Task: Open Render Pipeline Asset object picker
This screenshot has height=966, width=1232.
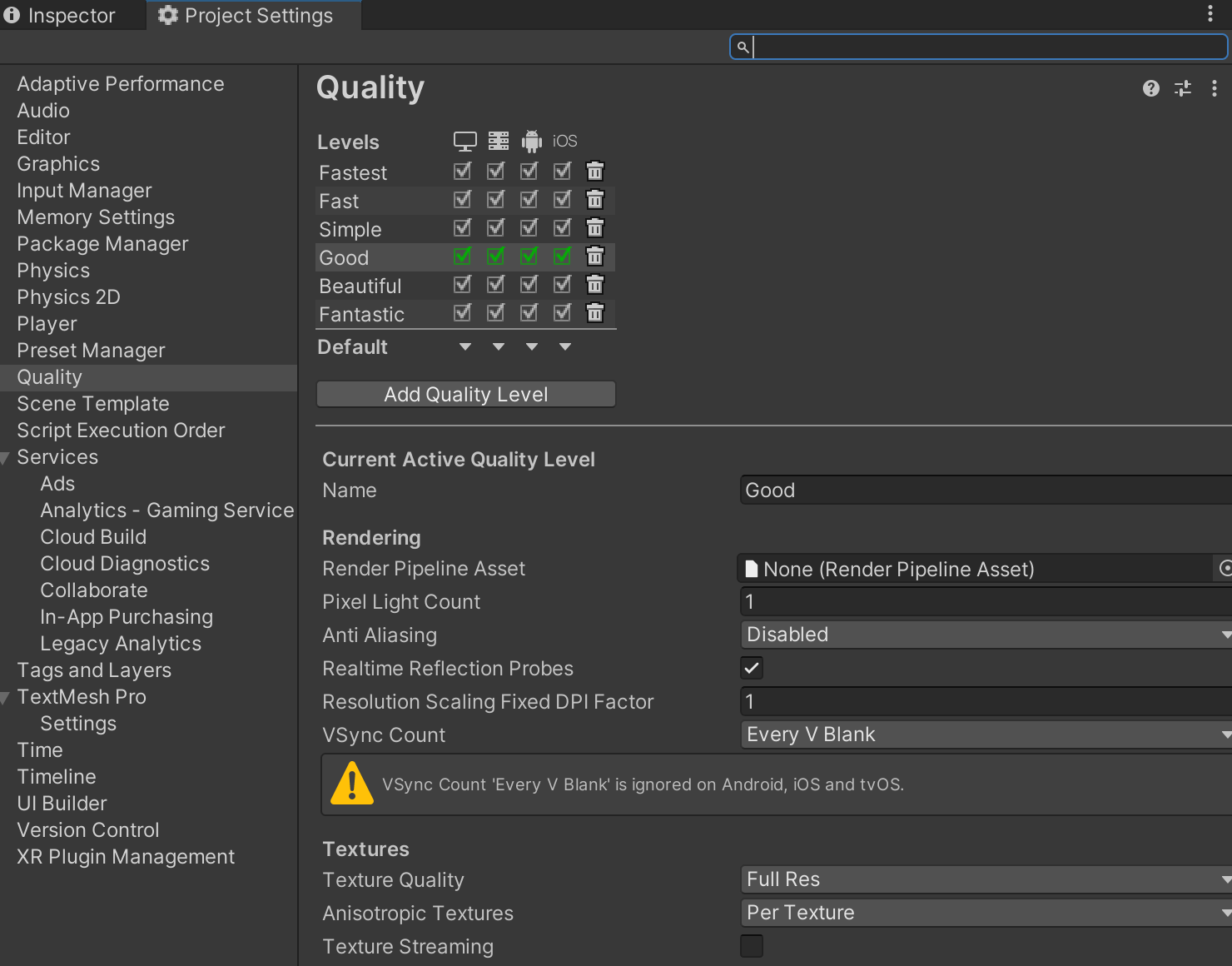Action: tap(1225, 568)
